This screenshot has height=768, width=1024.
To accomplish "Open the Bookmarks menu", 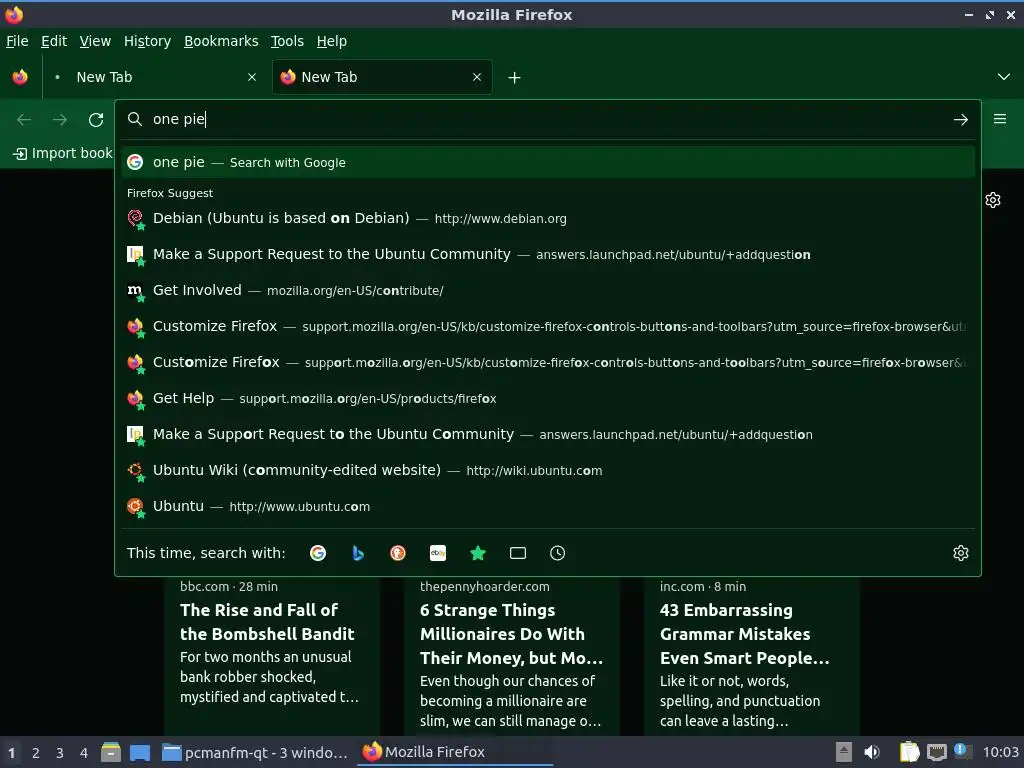I will point(221,41).
